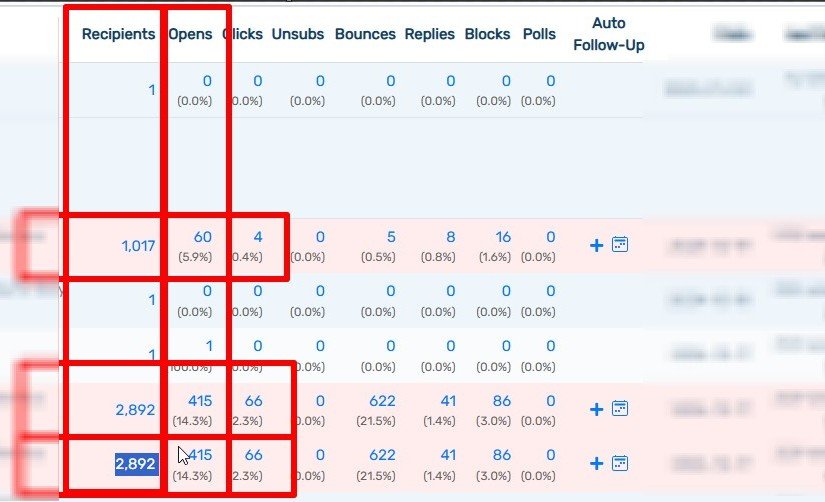
Task: Open the calendar icon in the 1,017 recipients row
Action: [620, 245]
